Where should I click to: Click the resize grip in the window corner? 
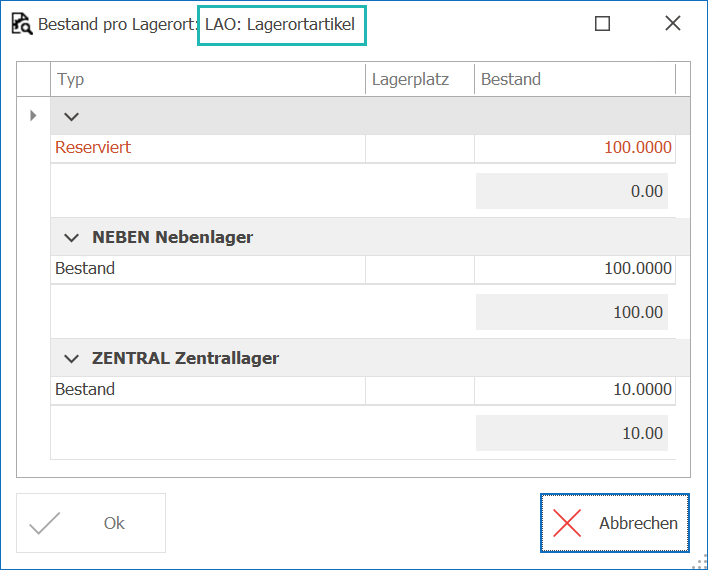click(699, 561)
